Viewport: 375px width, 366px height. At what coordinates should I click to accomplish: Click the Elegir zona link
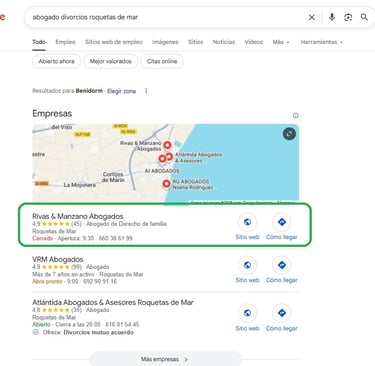click(121, 91)
